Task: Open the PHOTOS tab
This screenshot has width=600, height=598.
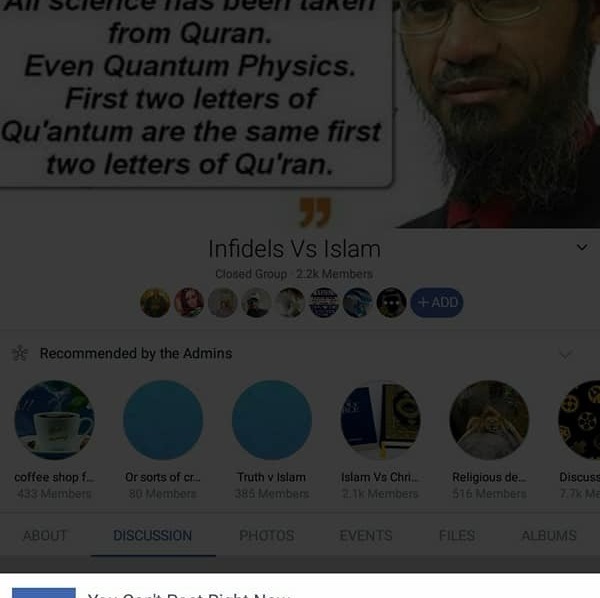Action: tap(267, 536)
